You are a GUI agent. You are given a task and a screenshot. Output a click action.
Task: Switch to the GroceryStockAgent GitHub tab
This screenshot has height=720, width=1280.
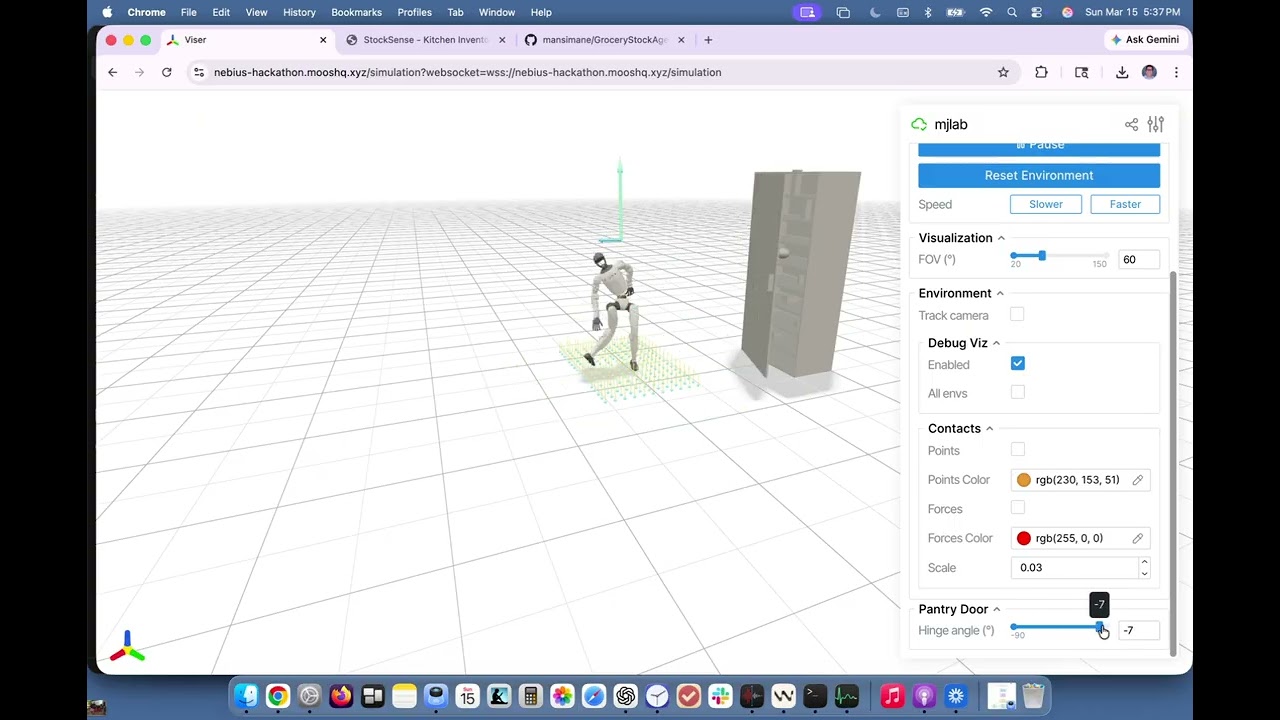604,40
